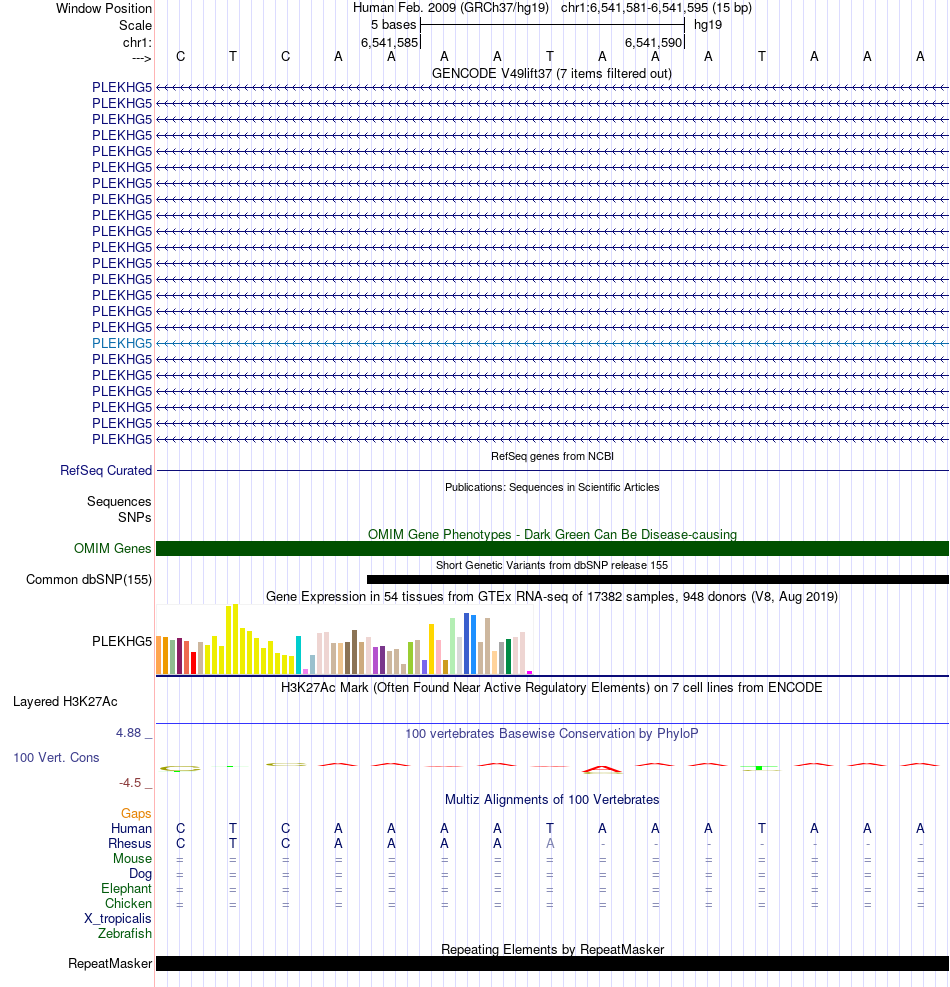Click the faded gray A in Rhesus row
Viewport: 950px width, 987px height.
click(550, 843)
